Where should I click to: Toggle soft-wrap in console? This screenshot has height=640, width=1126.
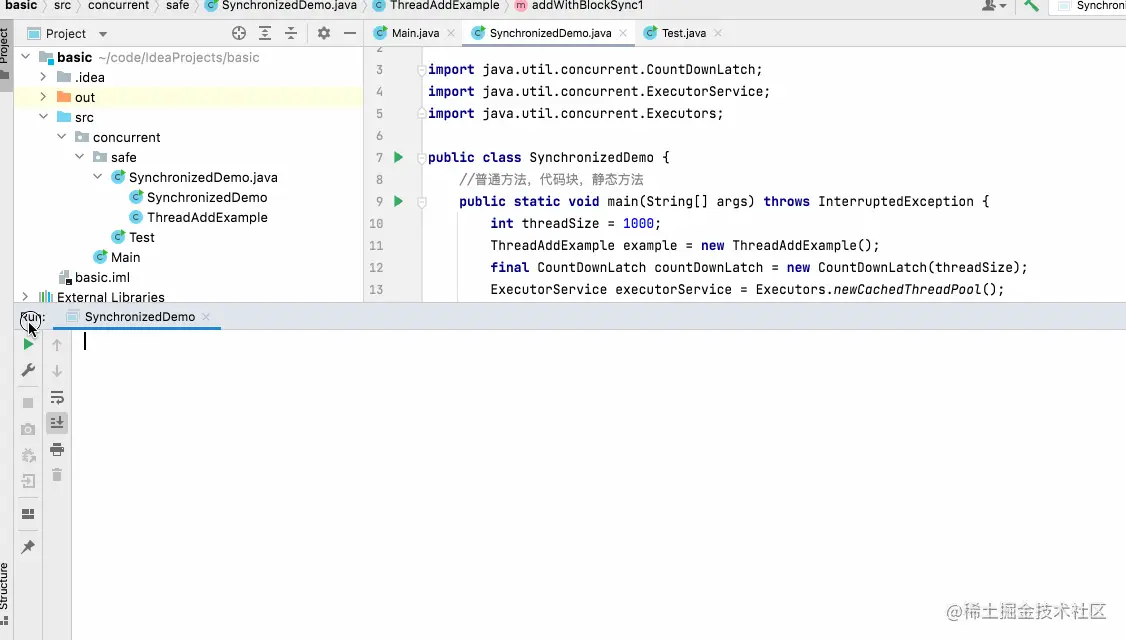[x=57, y=397]
